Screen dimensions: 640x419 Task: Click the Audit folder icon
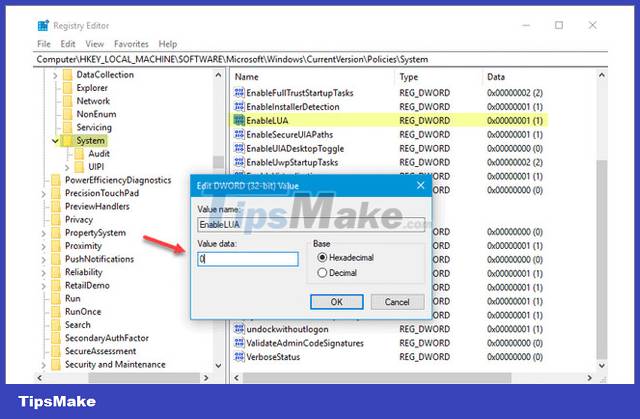click(x=79, y=153)
